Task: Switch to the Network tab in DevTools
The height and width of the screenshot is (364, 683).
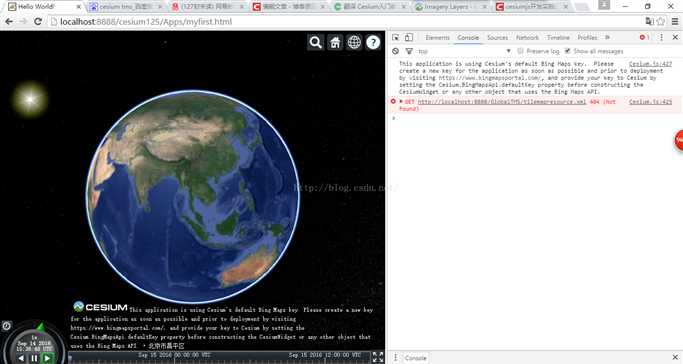Action: pyautogui.click(x=527, y=37)
